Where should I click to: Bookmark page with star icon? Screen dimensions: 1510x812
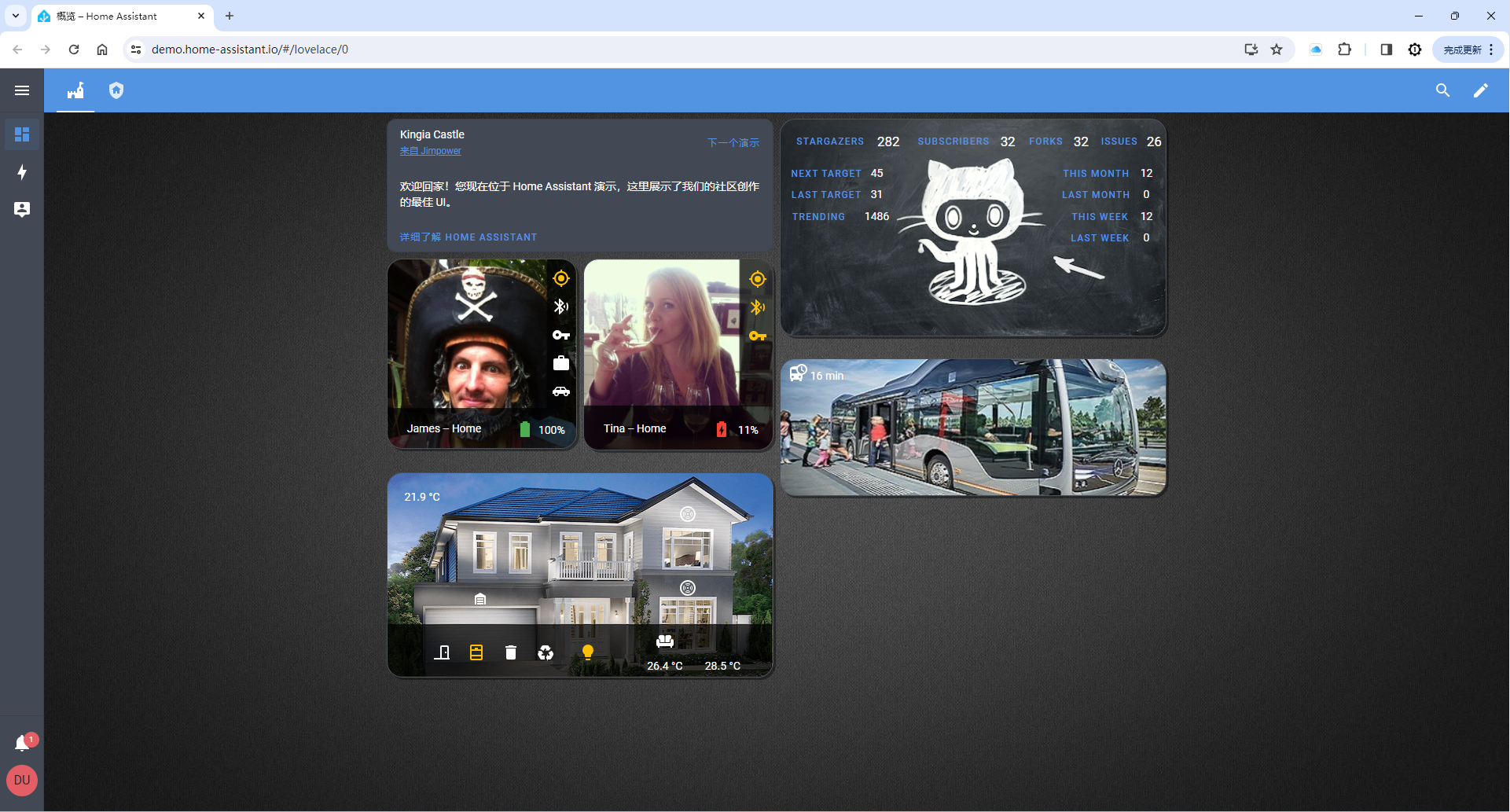point(1277,50)
